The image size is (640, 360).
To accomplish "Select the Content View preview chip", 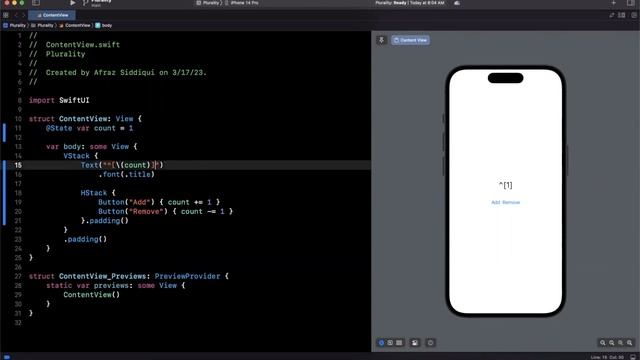I will [410, 40].
